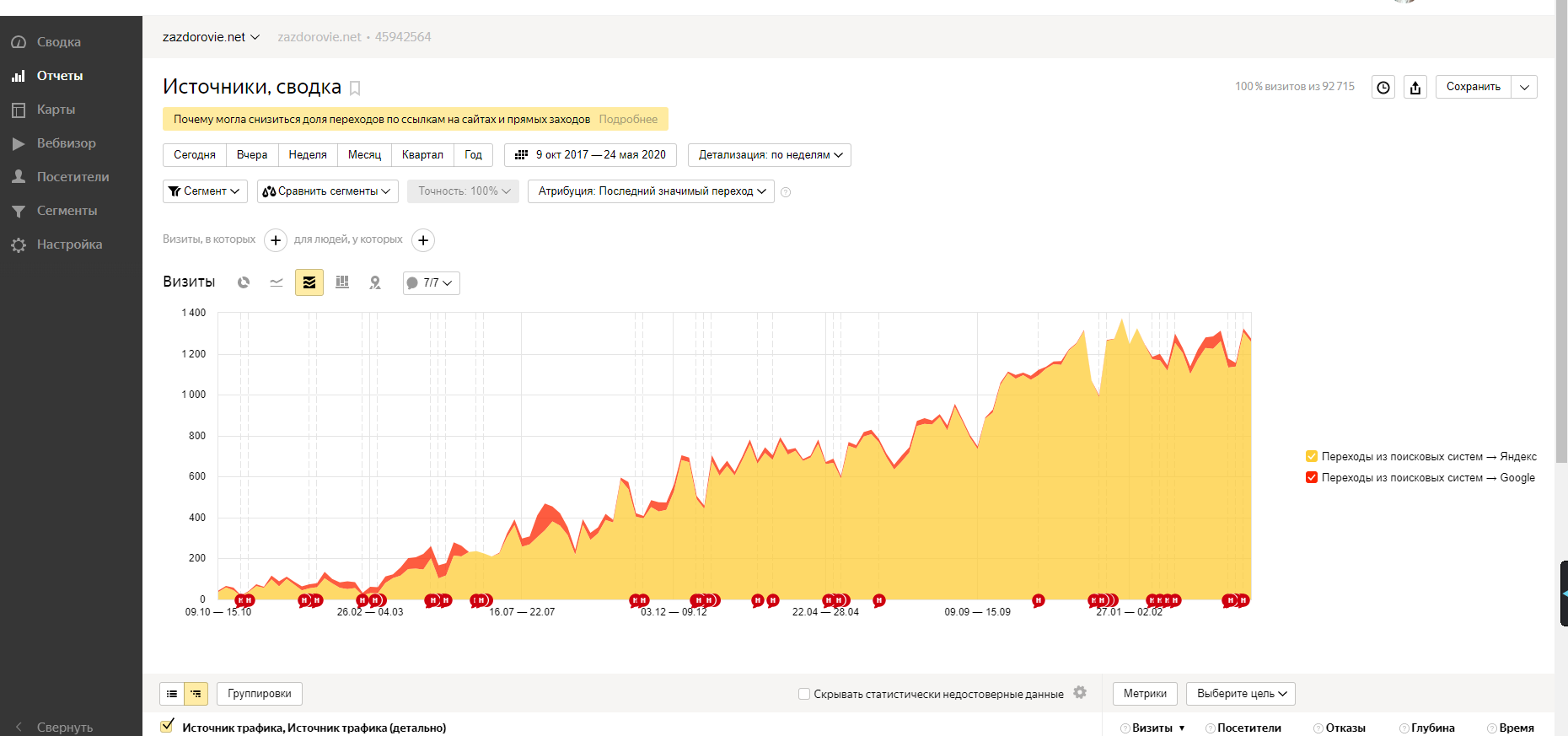Switch table to flat list view
Image resolution: width=1568 pixels, height=736 pixels.
click(172, 694)
